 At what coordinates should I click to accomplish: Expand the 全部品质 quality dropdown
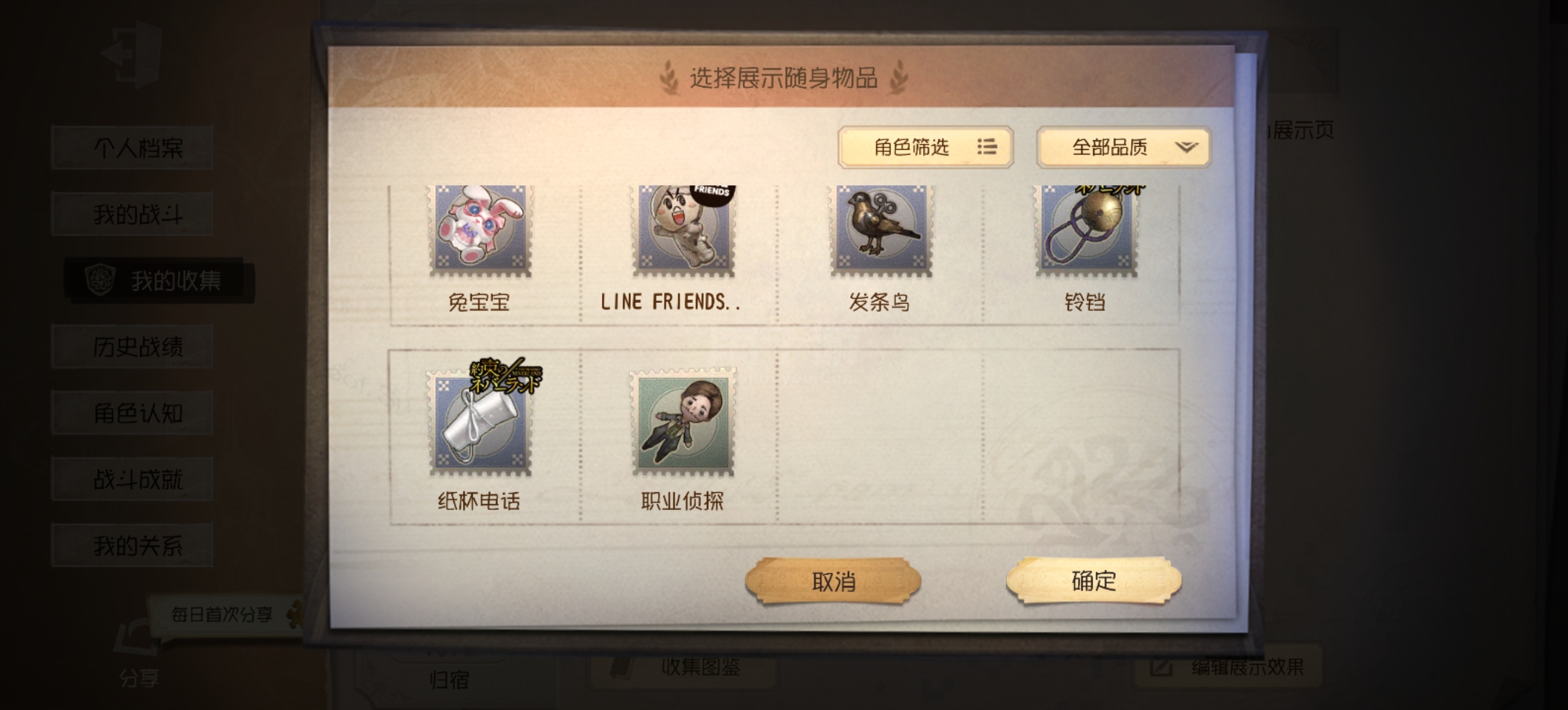click(x=1124, y=147)
